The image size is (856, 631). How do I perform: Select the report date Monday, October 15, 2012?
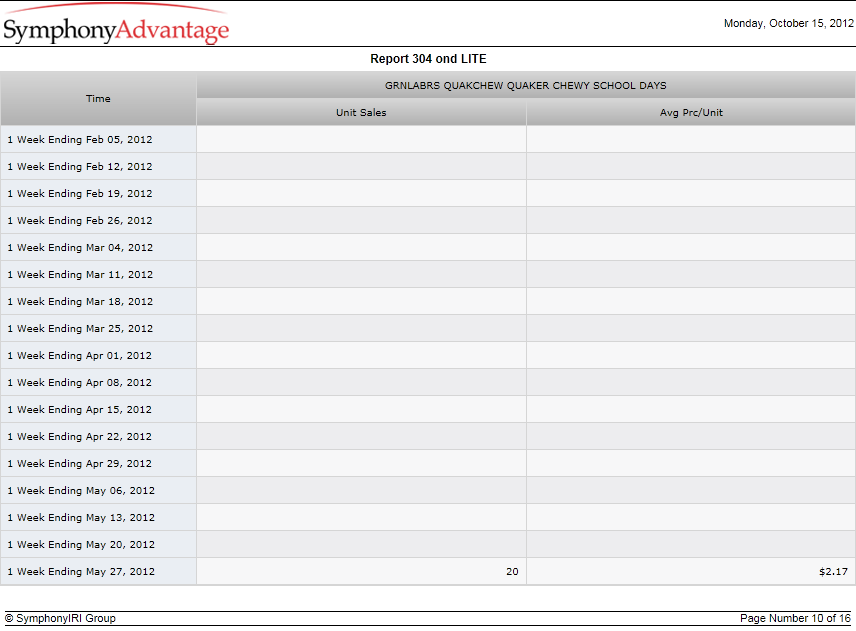[788, 23]
